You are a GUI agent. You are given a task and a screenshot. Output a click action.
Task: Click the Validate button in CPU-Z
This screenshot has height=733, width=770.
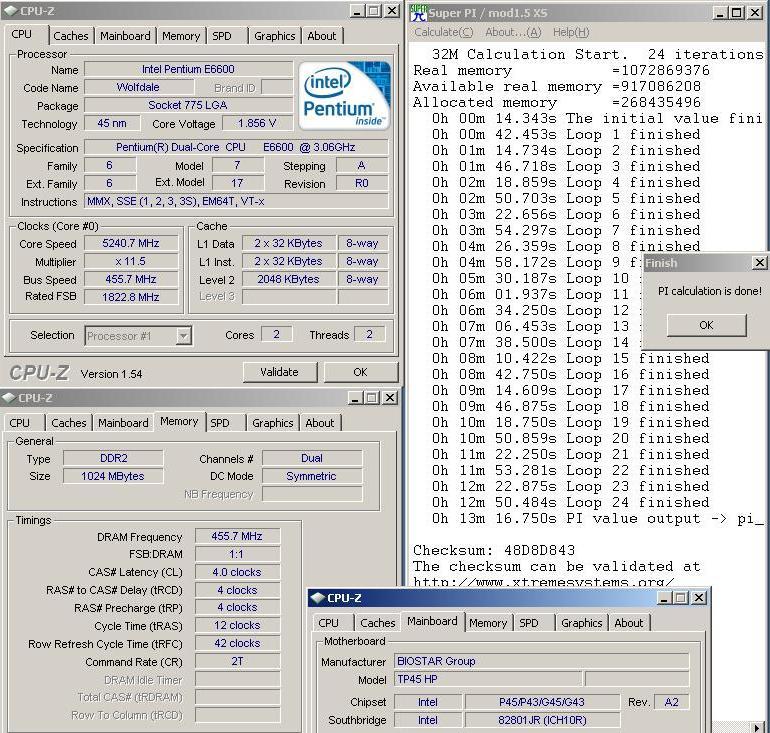coord(279,372)
